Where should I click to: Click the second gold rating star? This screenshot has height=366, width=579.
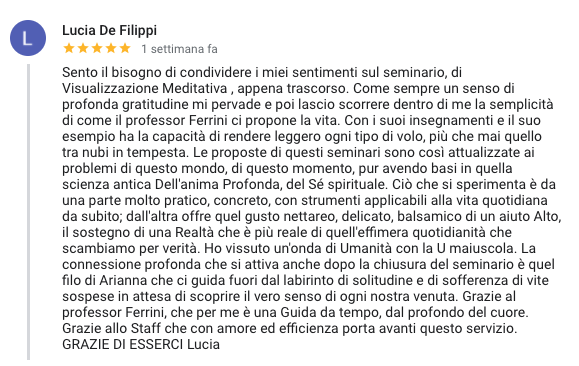pyautogui.click(x=83, y=48)
